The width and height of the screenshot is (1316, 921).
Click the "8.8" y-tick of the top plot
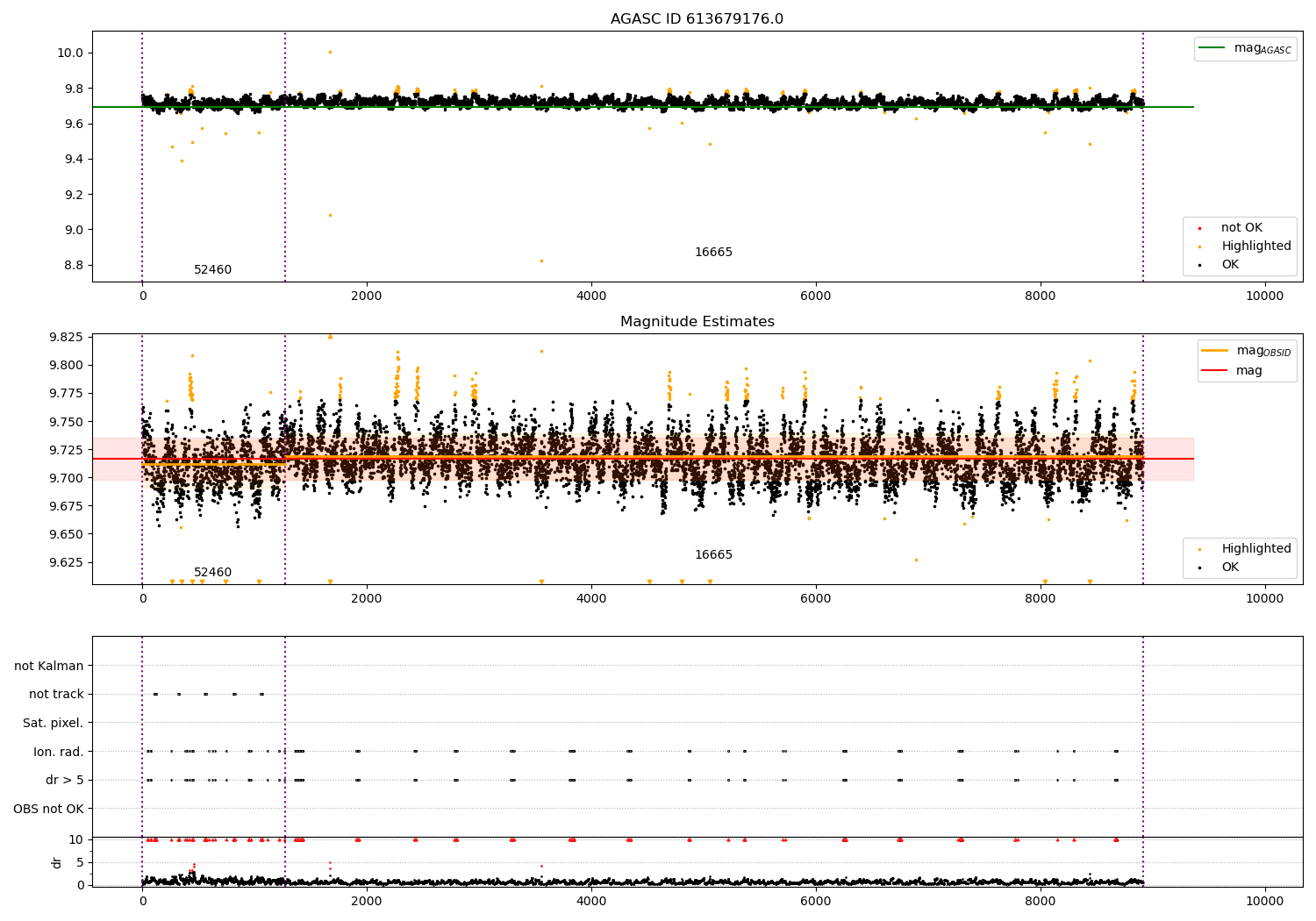coord(74,265)
